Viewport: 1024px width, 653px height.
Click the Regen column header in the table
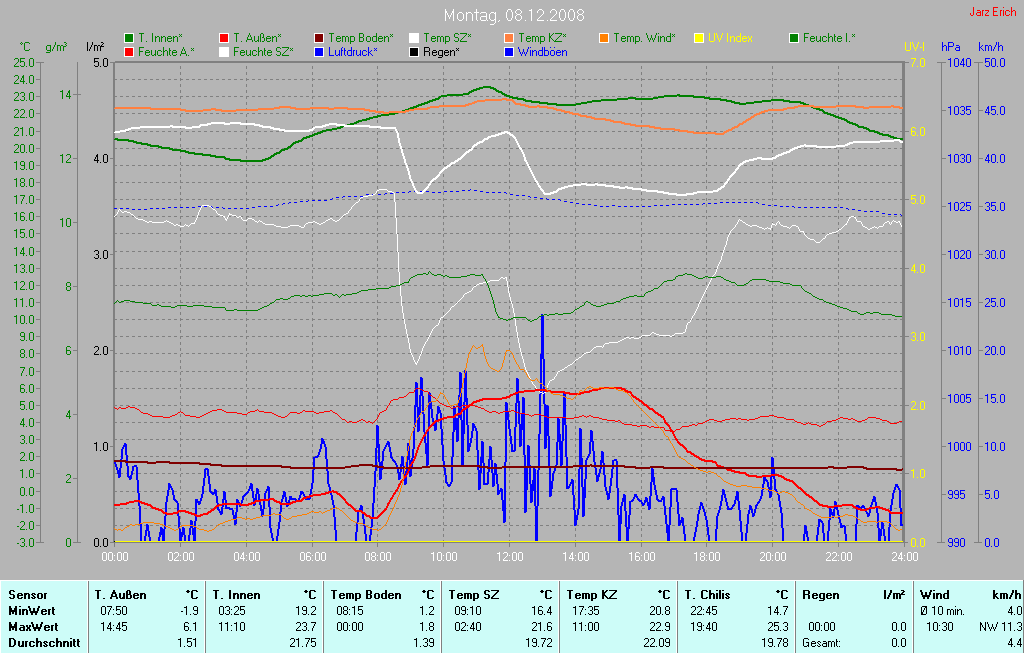pyautogui.click(x=821, y=595)
